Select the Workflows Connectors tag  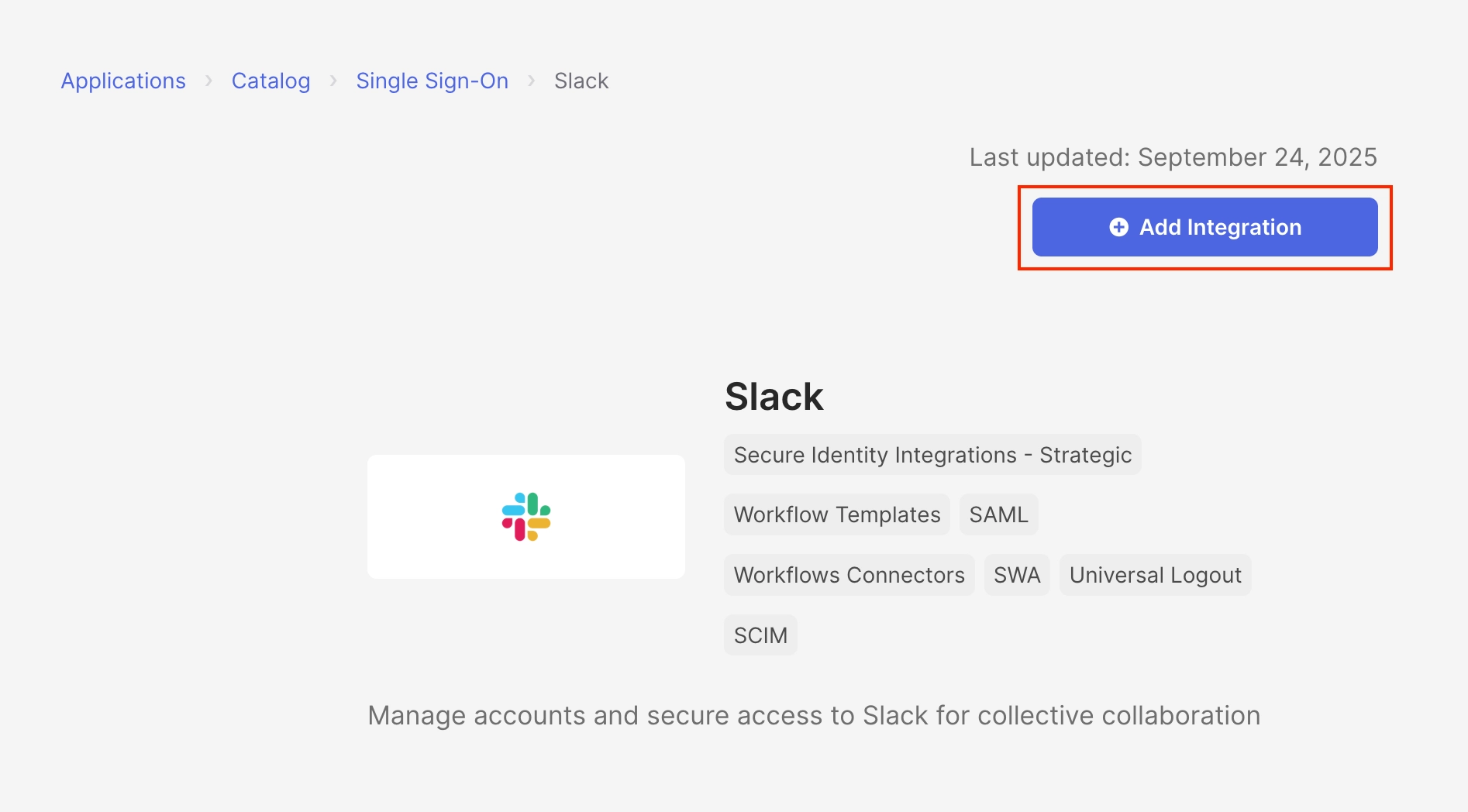click(x=849, y=575)
